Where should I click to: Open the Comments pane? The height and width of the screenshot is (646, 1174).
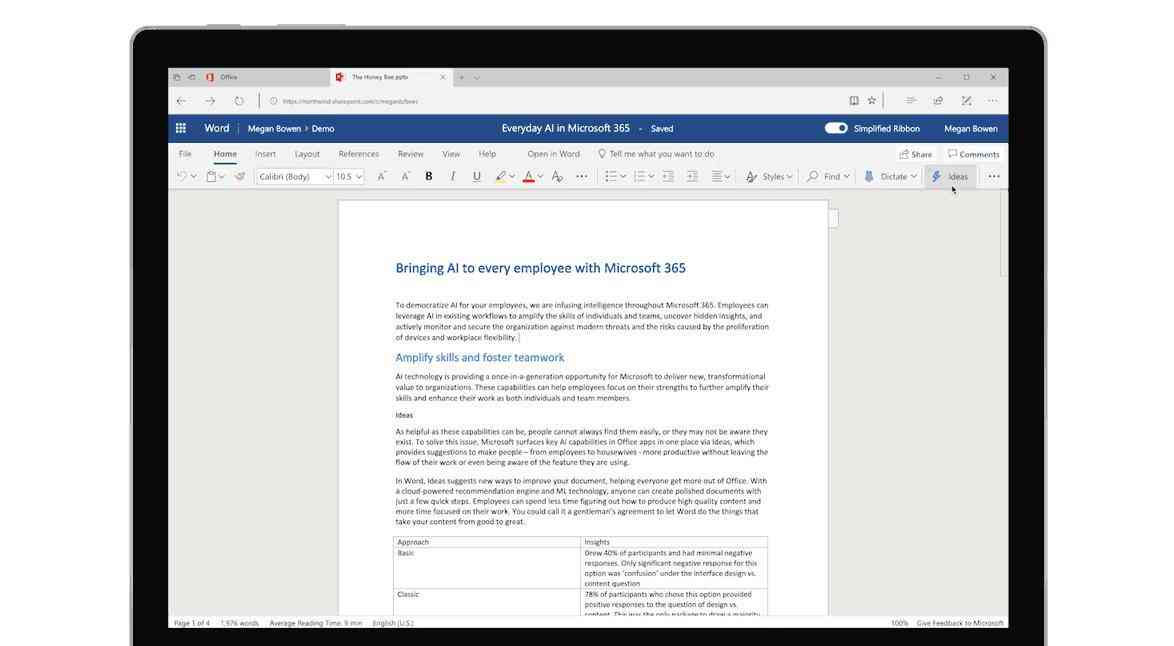(x=973, y=154)
